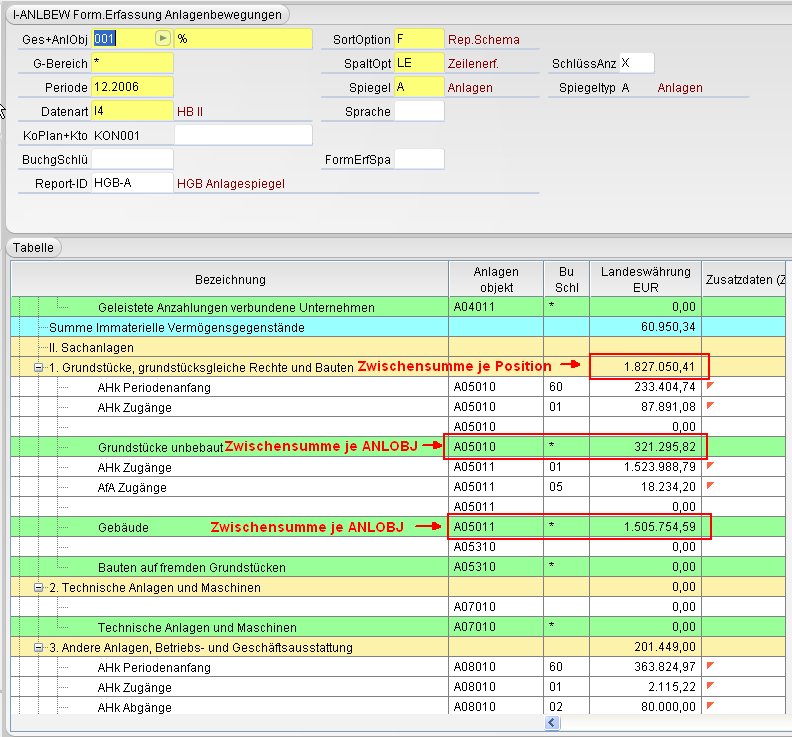Click the SortOption field with F
The width and height of the screenshot is (792, 737).
(x=419, y=38)
